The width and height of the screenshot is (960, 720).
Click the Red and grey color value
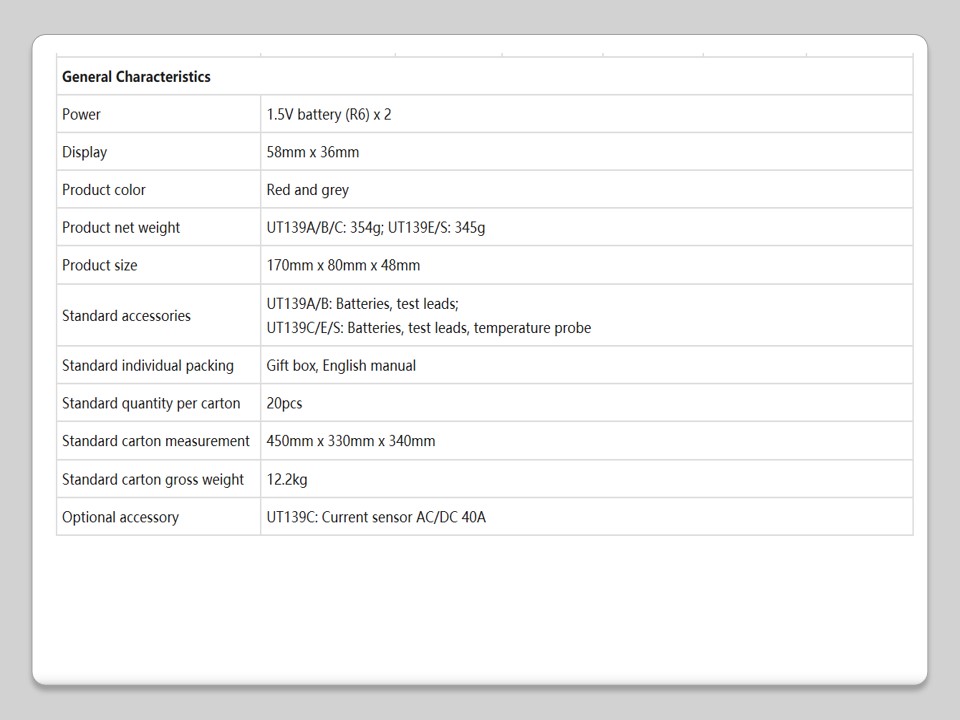308,190
